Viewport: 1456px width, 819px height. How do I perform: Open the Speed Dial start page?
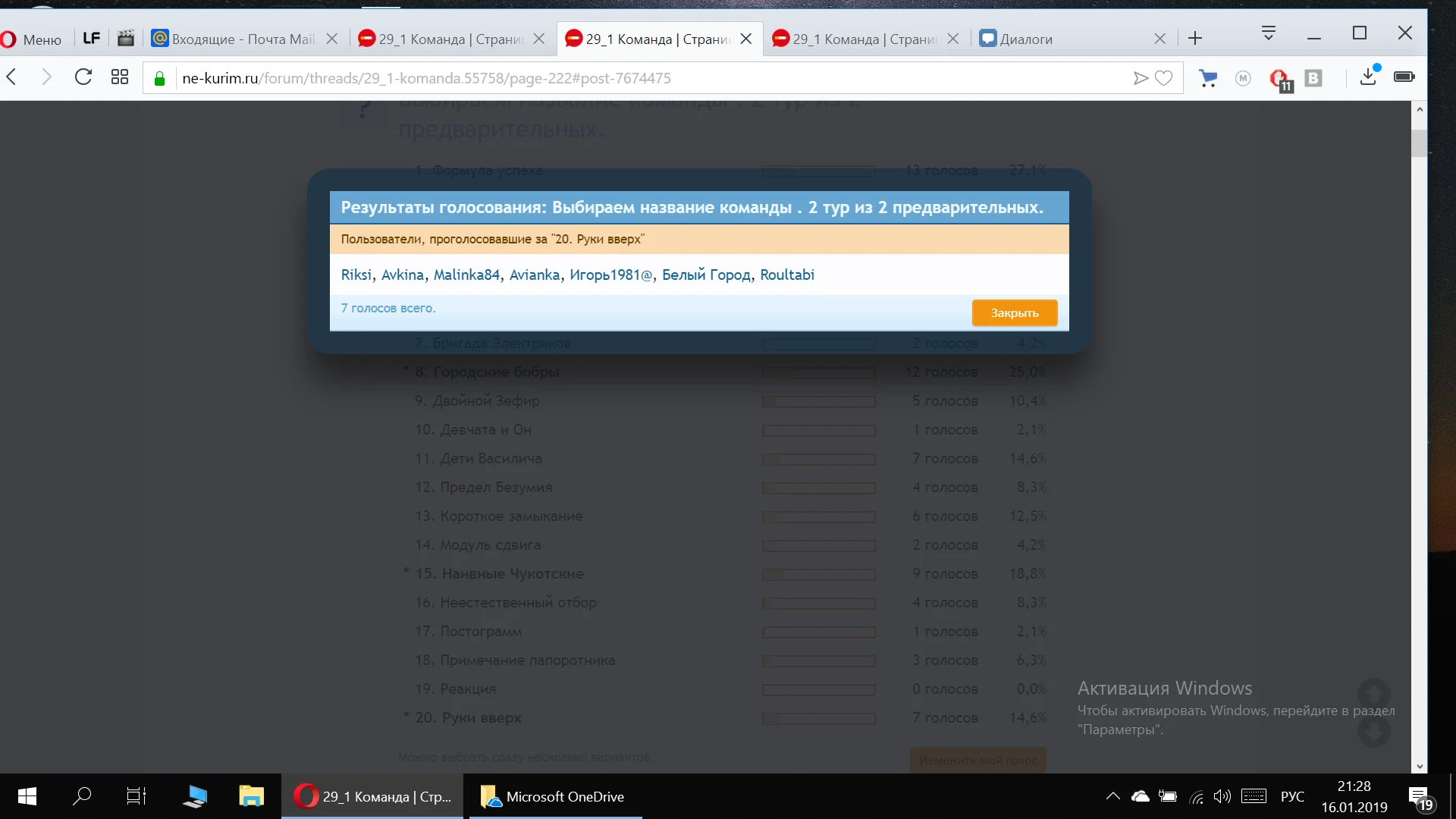pyautogui.click(x=120, y=77)
